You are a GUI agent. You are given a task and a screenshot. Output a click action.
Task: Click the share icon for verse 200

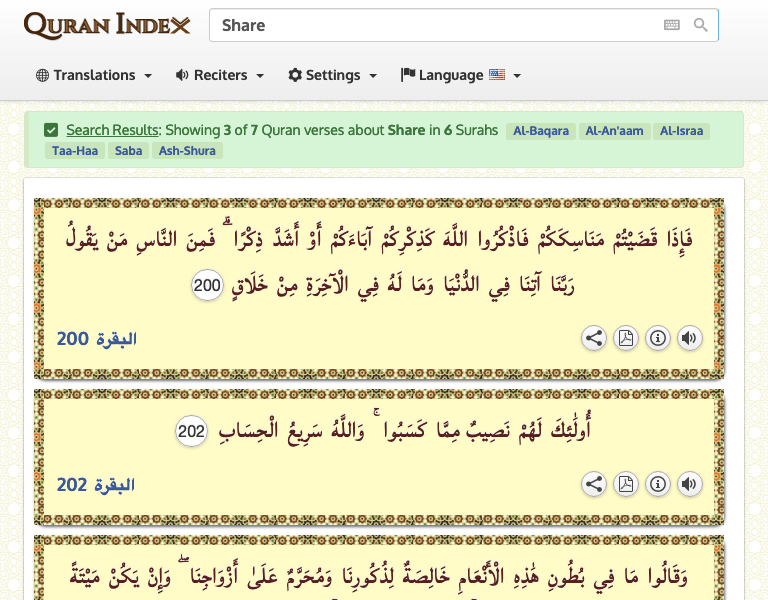pyautogui.click(x=594, y=338)
